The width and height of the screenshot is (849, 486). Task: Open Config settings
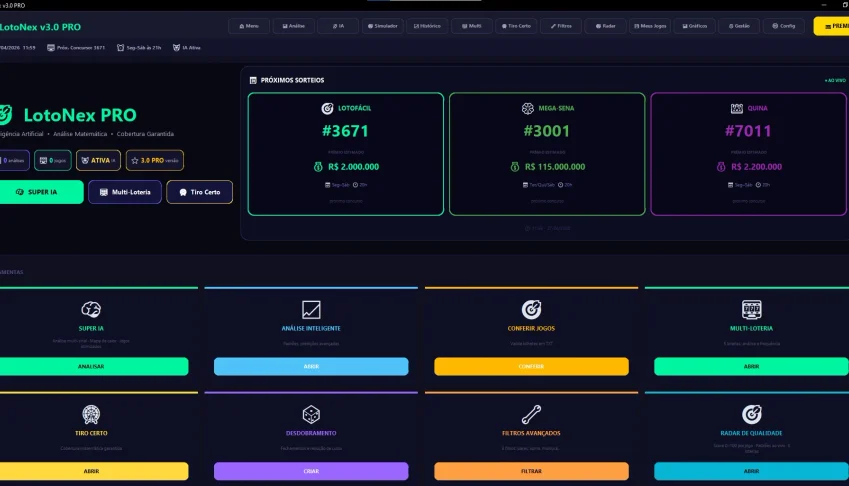coord(783,26)
